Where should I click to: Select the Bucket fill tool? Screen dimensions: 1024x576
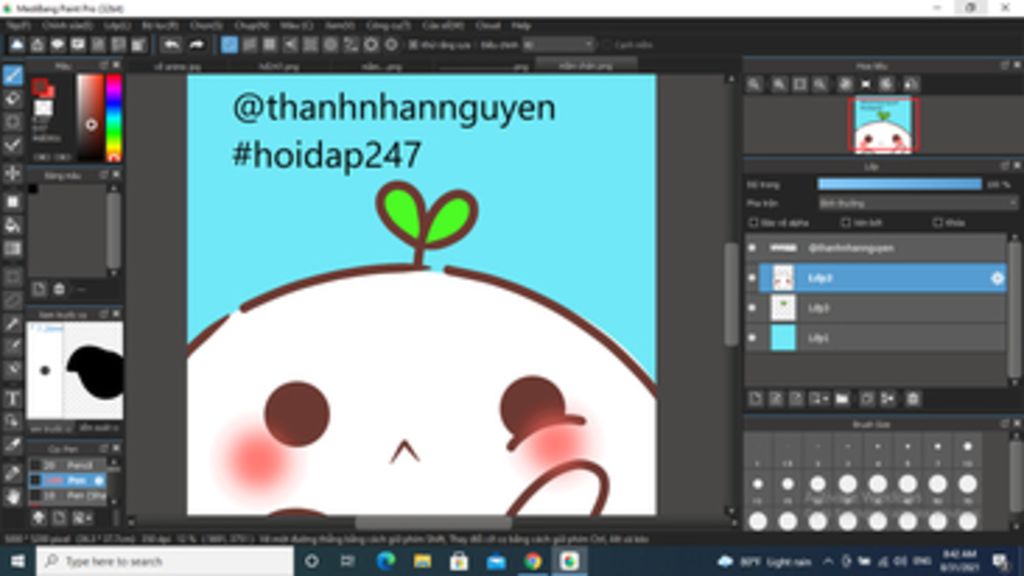point(13,225)
